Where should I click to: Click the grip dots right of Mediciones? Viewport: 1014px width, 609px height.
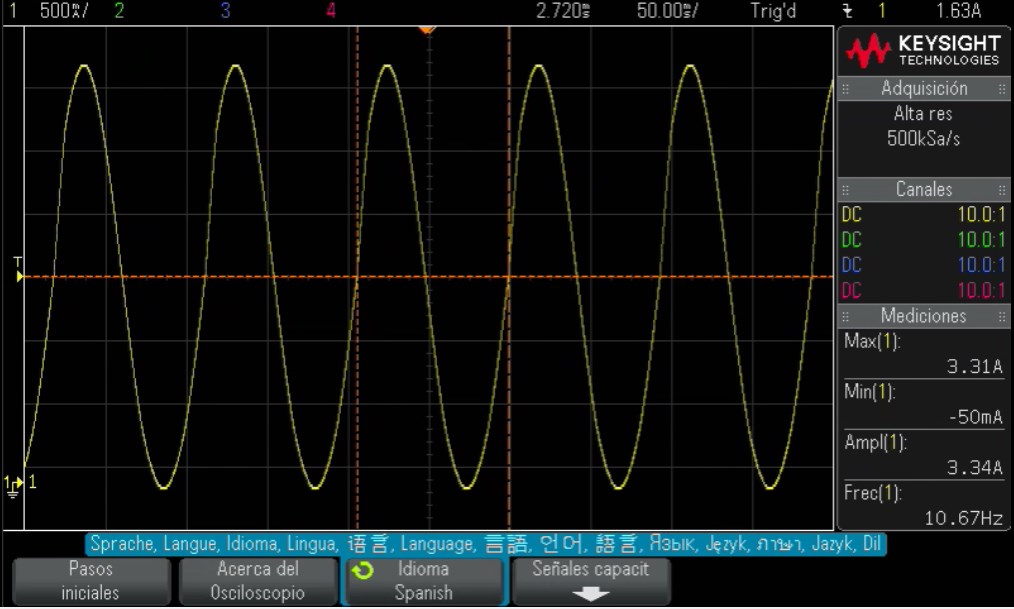click(1002, 317)
